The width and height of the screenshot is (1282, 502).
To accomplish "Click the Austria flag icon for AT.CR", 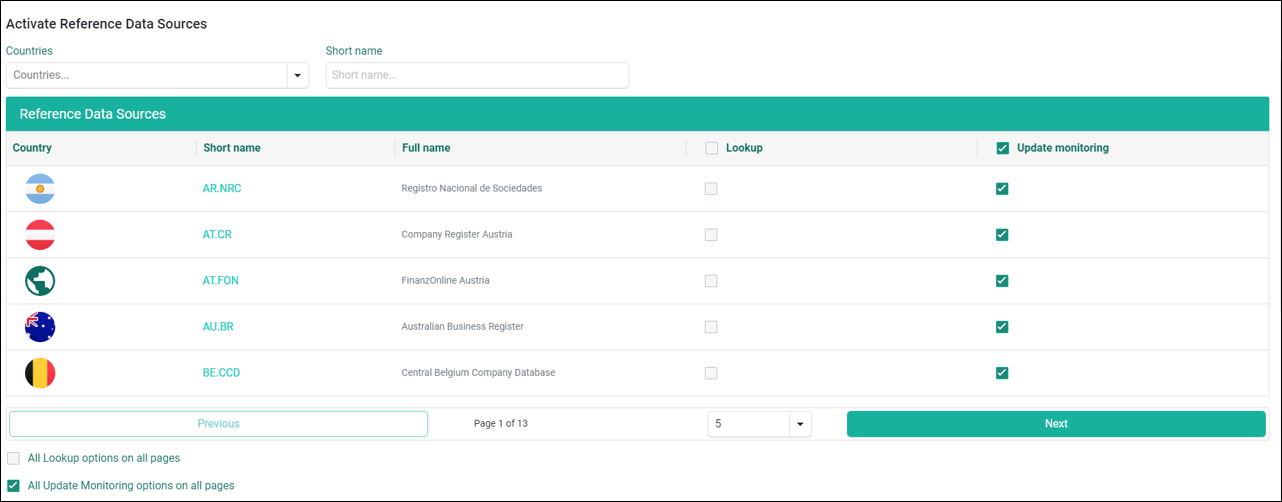I will click(x=40, y=235).
